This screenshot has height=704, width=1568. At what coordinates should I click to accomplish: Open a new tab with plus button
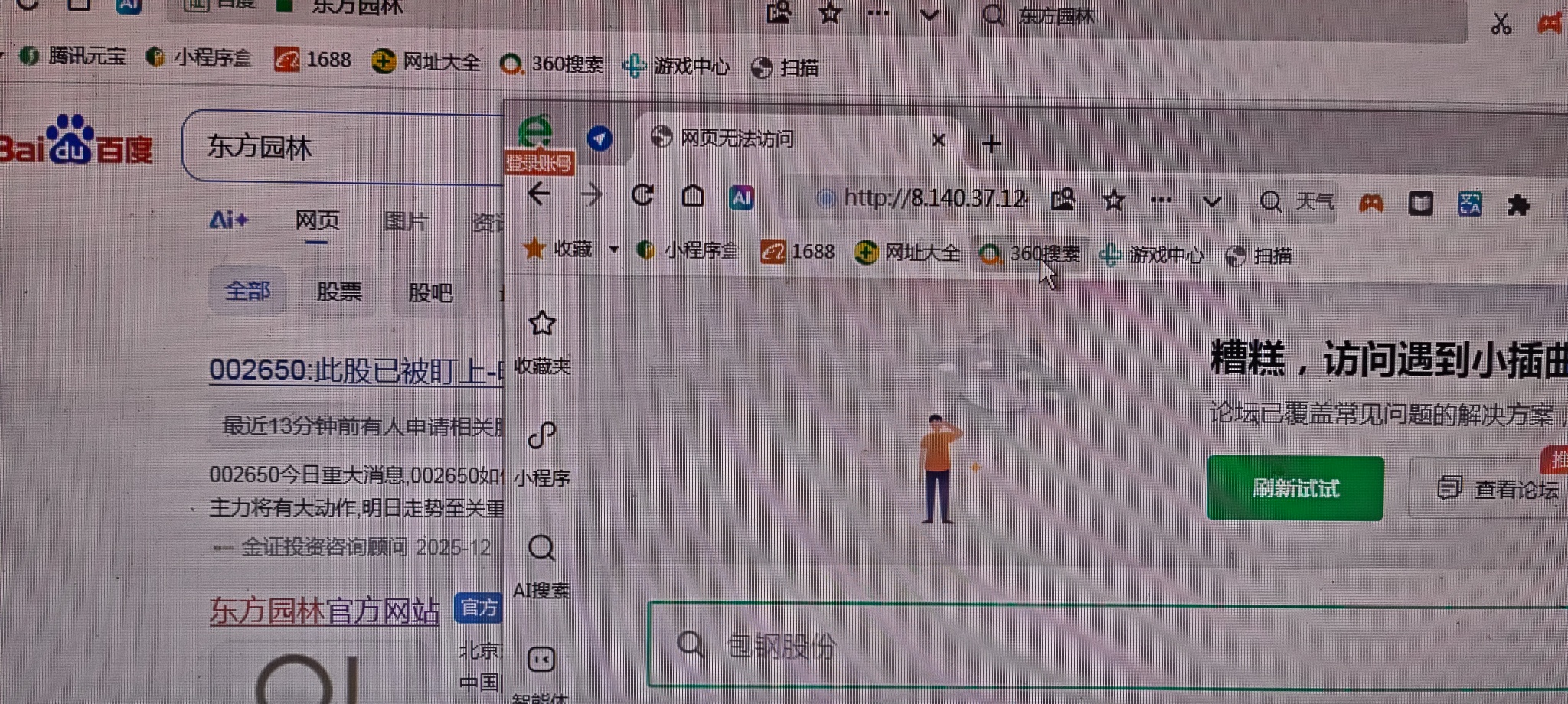click(991, 144)
